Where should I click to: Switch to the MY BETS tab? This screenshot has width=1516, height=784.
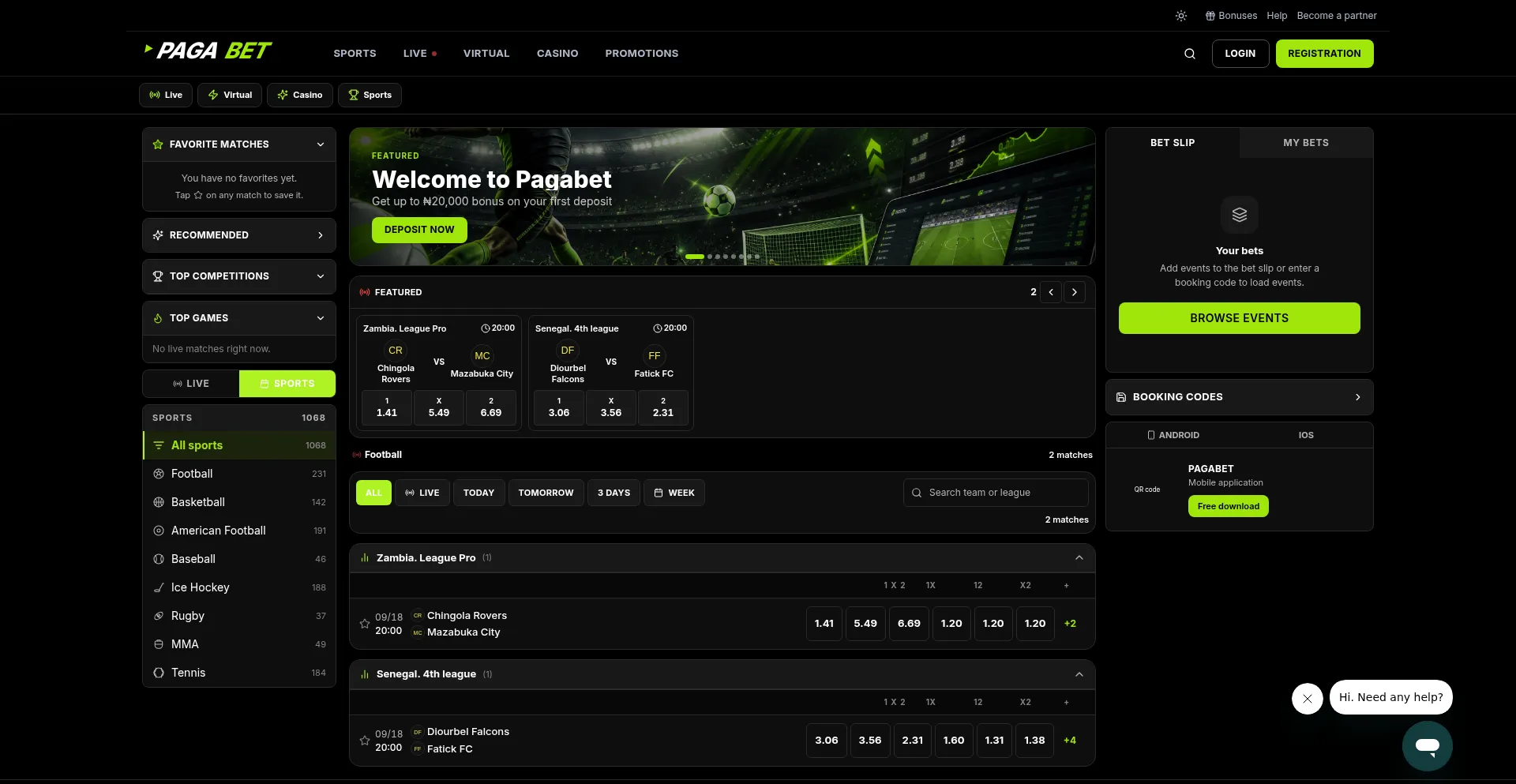click(x=1306, y=143)
